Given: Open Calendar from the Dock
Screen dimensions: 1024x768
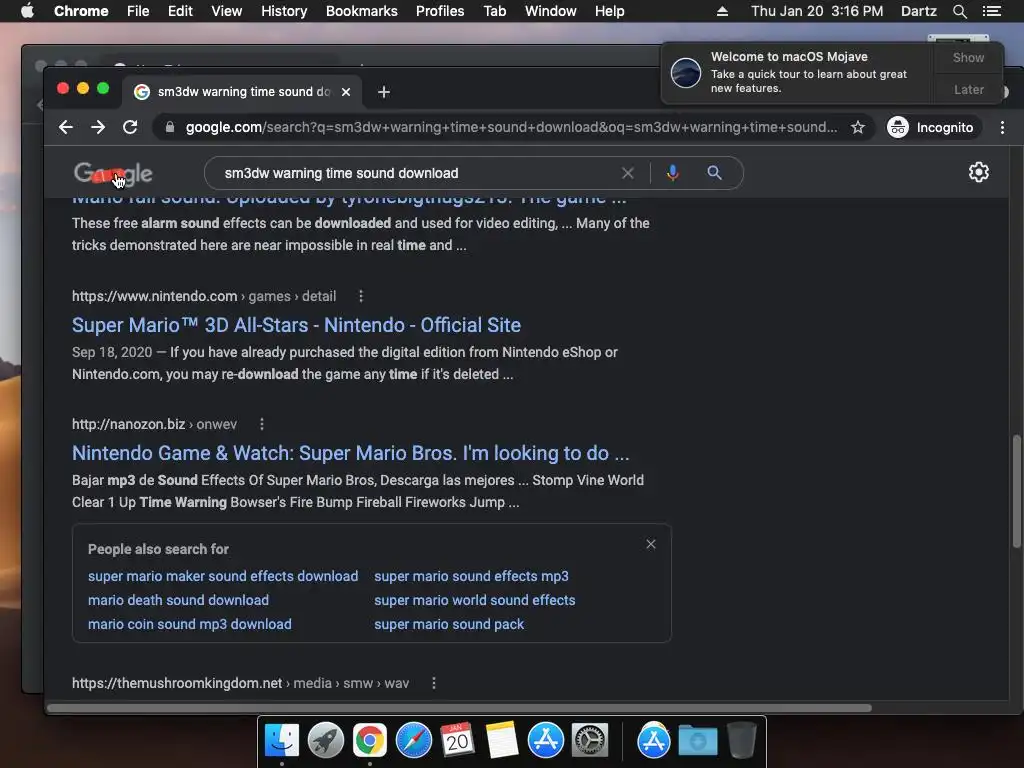Looking at the screenshot, I should 457,741.
